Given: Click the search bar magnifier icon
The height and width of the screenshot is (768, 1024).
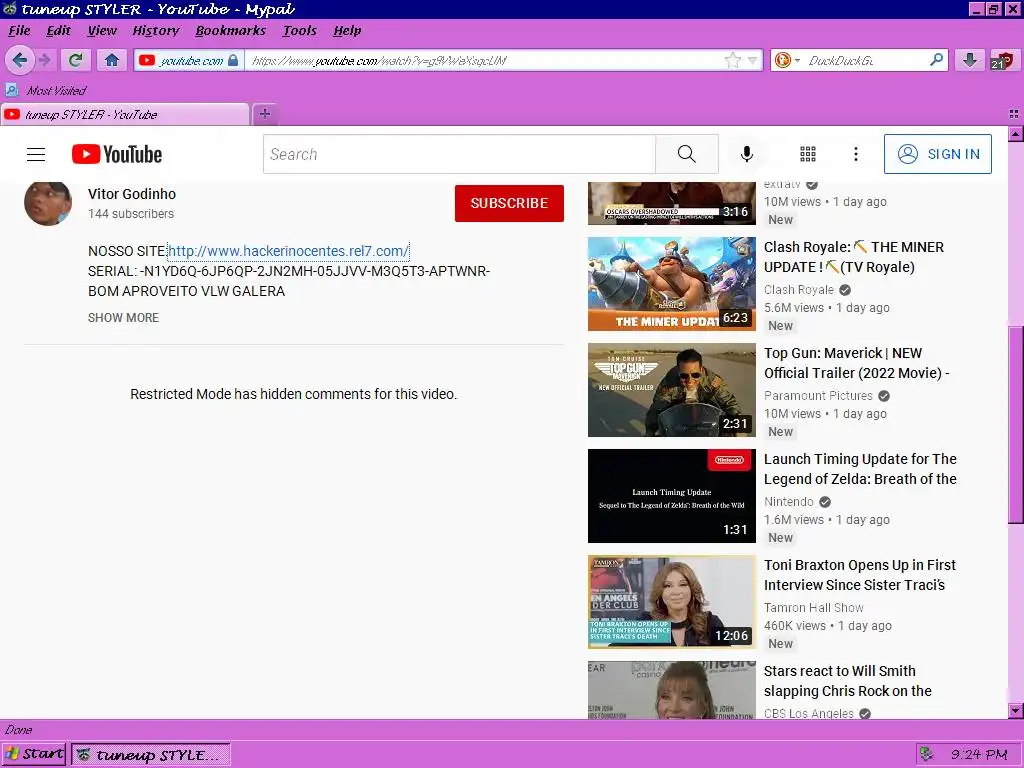Looking at the screenshot, I should tap(936, 60).
